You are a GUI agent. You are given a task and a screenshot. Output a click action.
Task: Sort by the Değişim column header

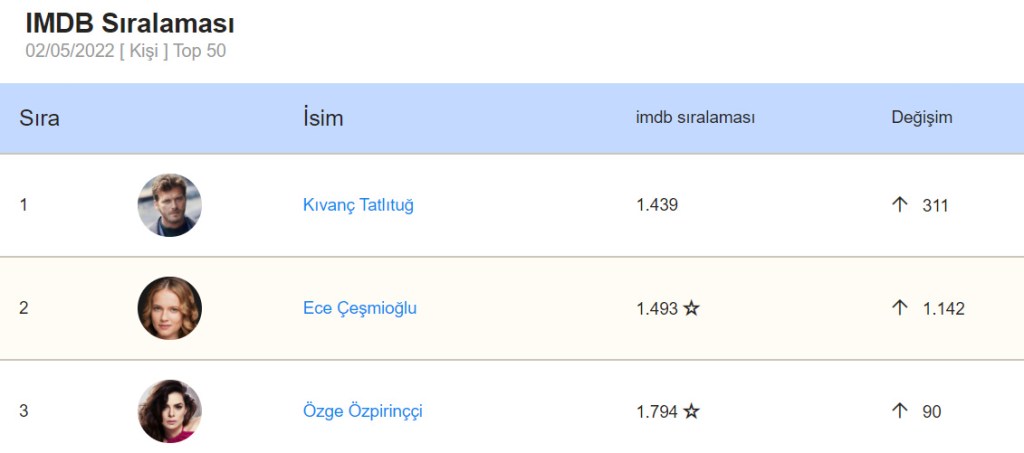tap(921, 118)
